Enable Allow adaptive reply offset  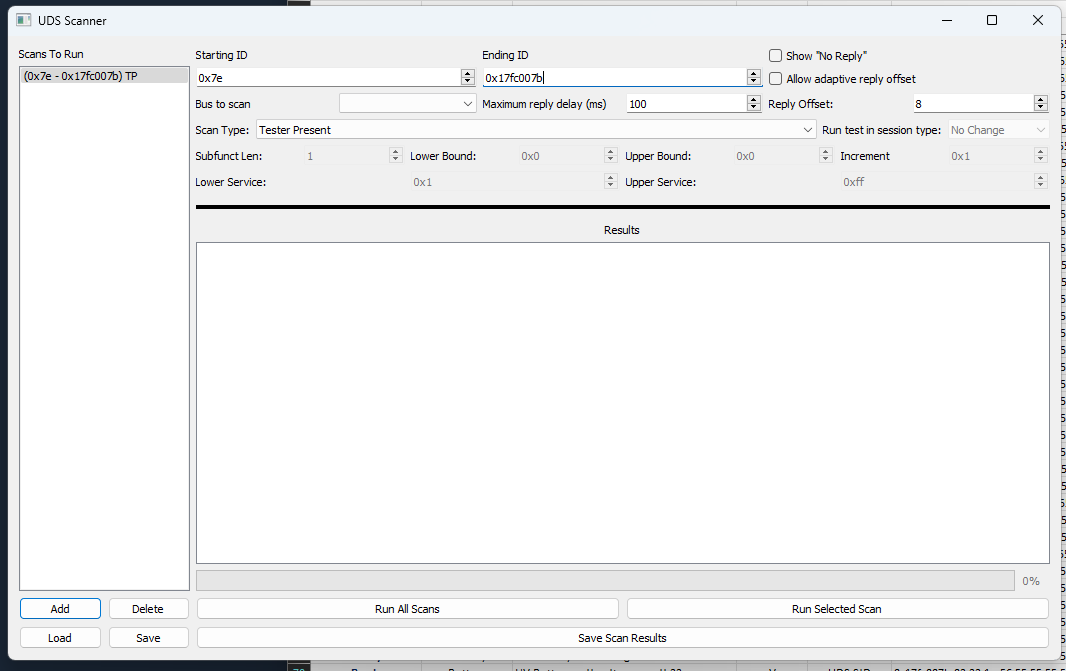point(775,78)
